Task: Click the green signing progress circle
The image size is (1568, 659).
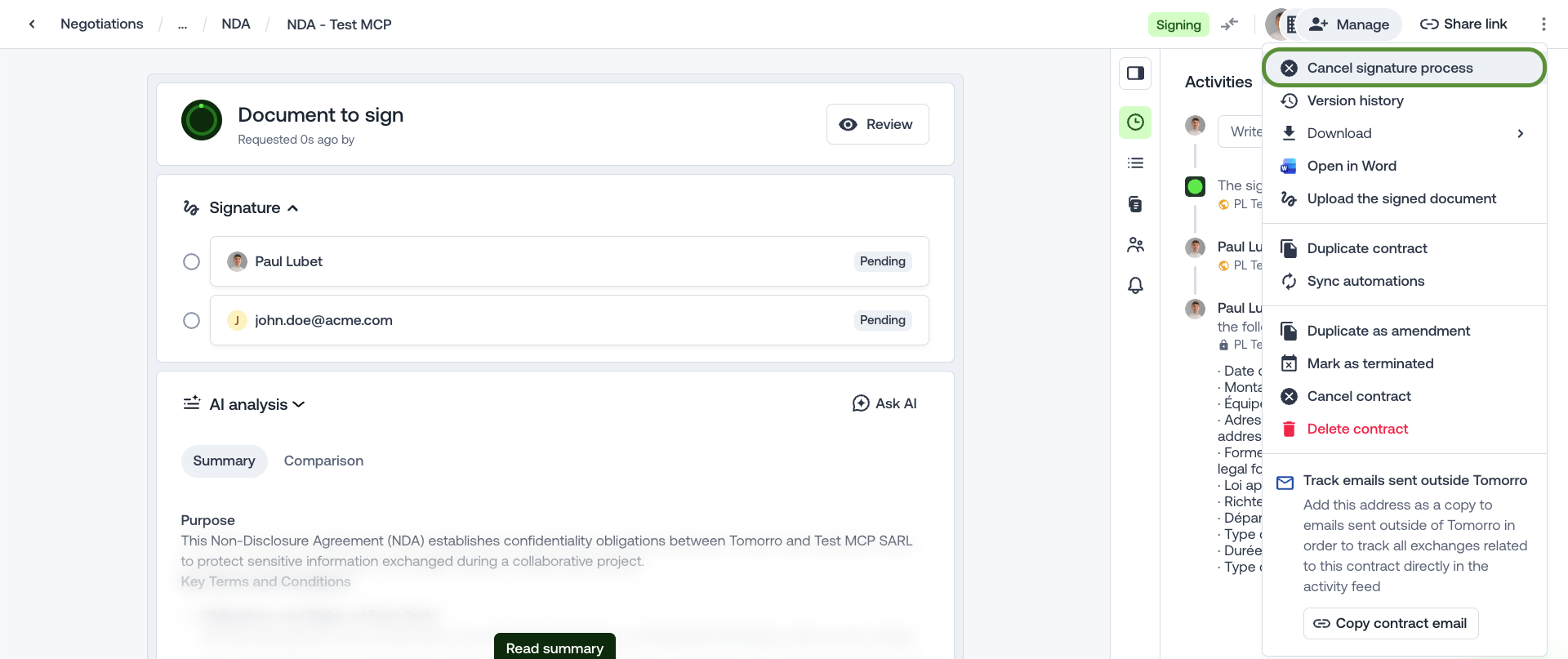Action: point(202,120)
